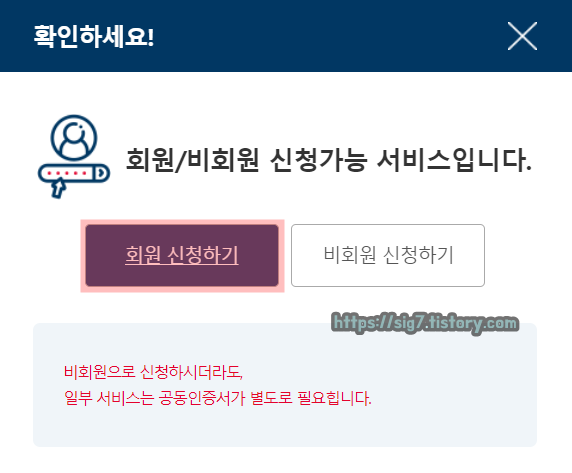Click the 신청가능 word in the headline

tap(318, 160)
